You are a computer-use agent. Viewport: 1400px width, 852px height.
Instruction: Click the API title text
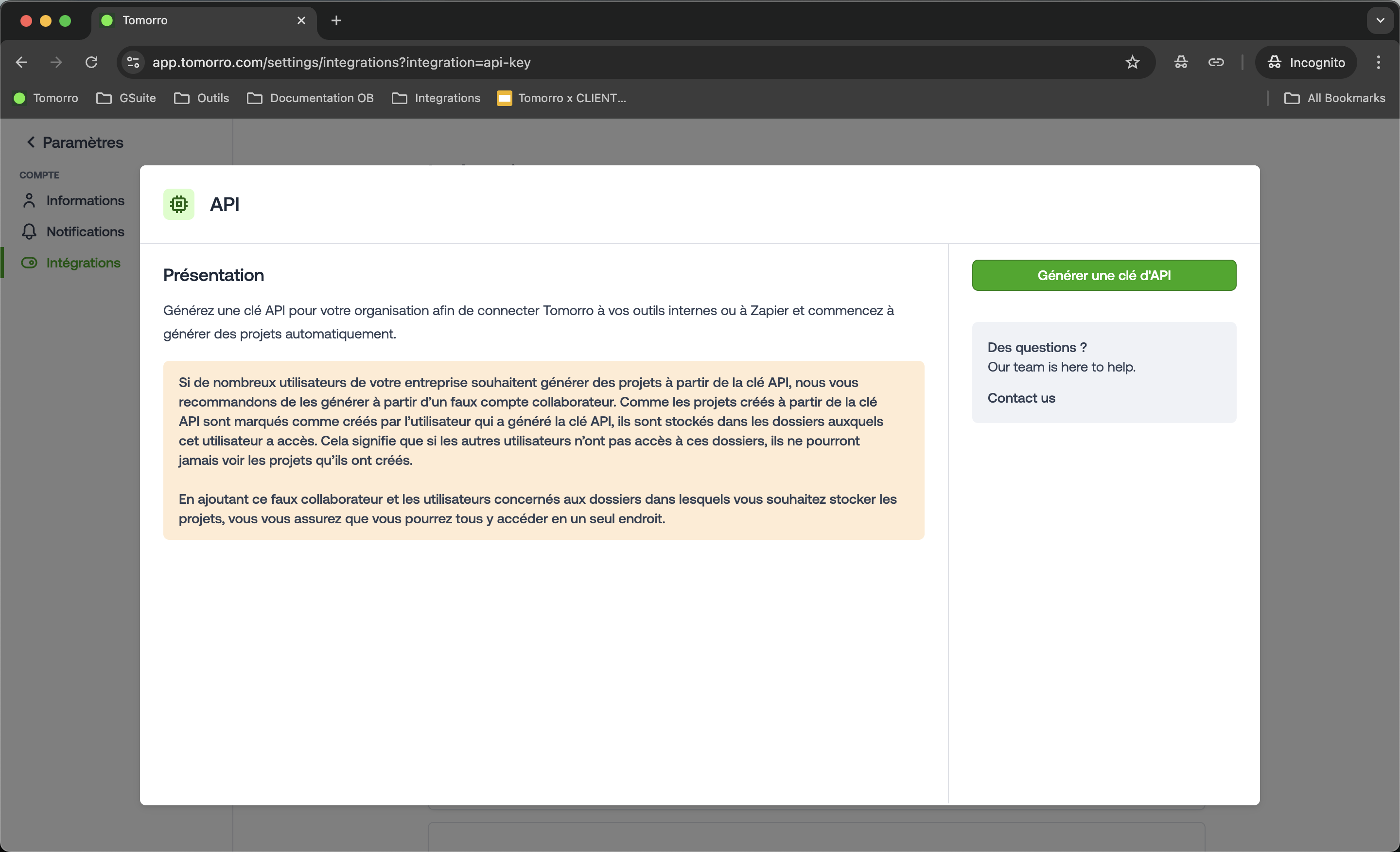225,204
